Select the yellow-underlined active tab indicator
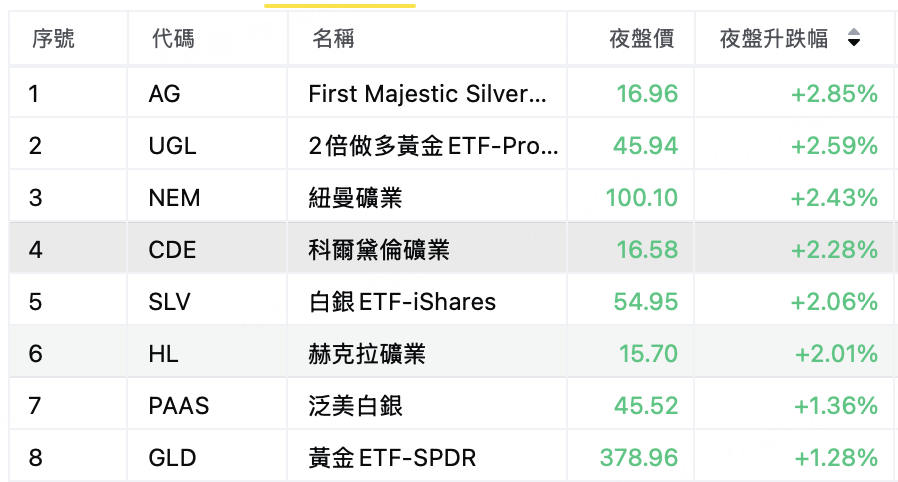Screen dimensions: 898x482 [x=340, y=6]
